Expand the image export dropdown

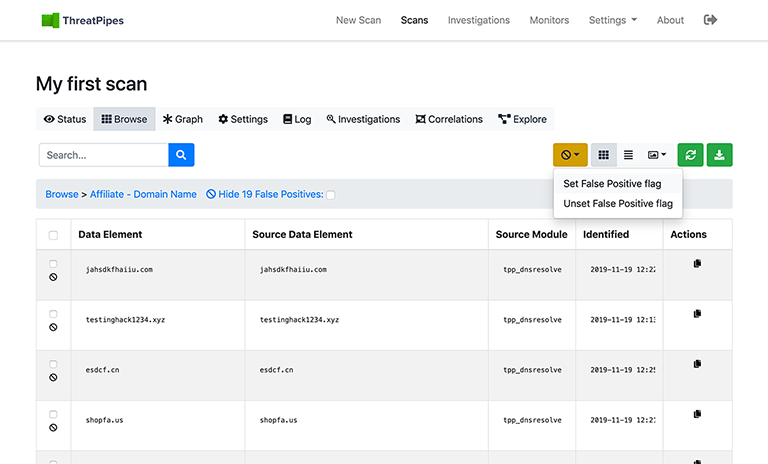(x=657, y=155)
